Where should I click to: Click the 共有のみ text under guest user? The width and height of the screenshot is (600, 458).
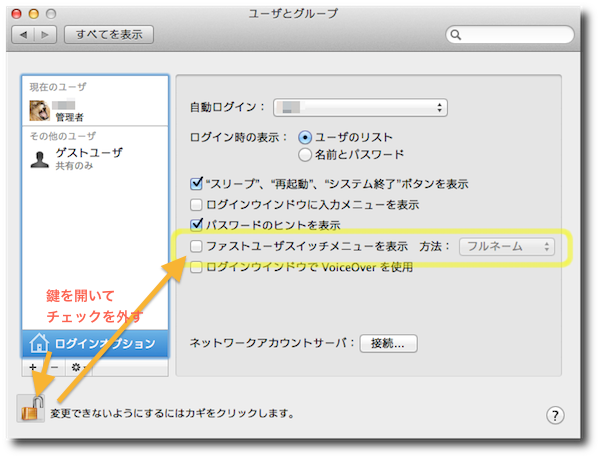pyautogui.click(x=74, y=166)
